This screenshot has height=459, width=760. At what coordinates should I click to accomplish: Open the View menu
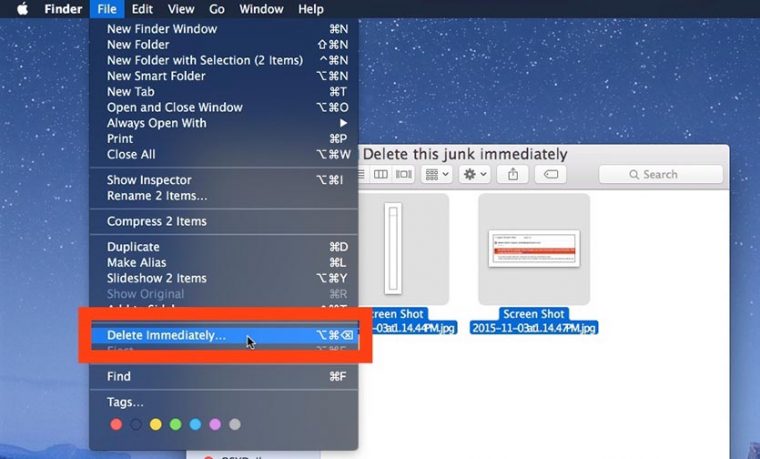[181, 9]
